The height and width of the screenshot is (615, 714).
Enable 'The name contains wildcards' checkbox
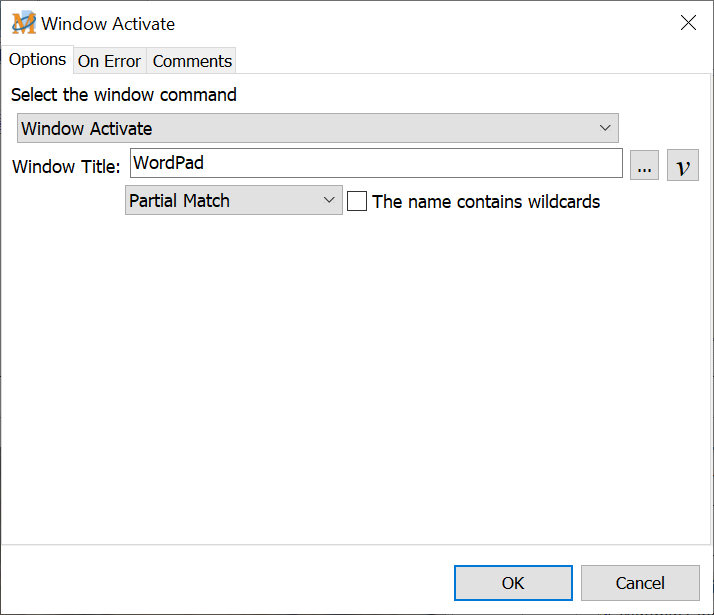coord(357,201)
